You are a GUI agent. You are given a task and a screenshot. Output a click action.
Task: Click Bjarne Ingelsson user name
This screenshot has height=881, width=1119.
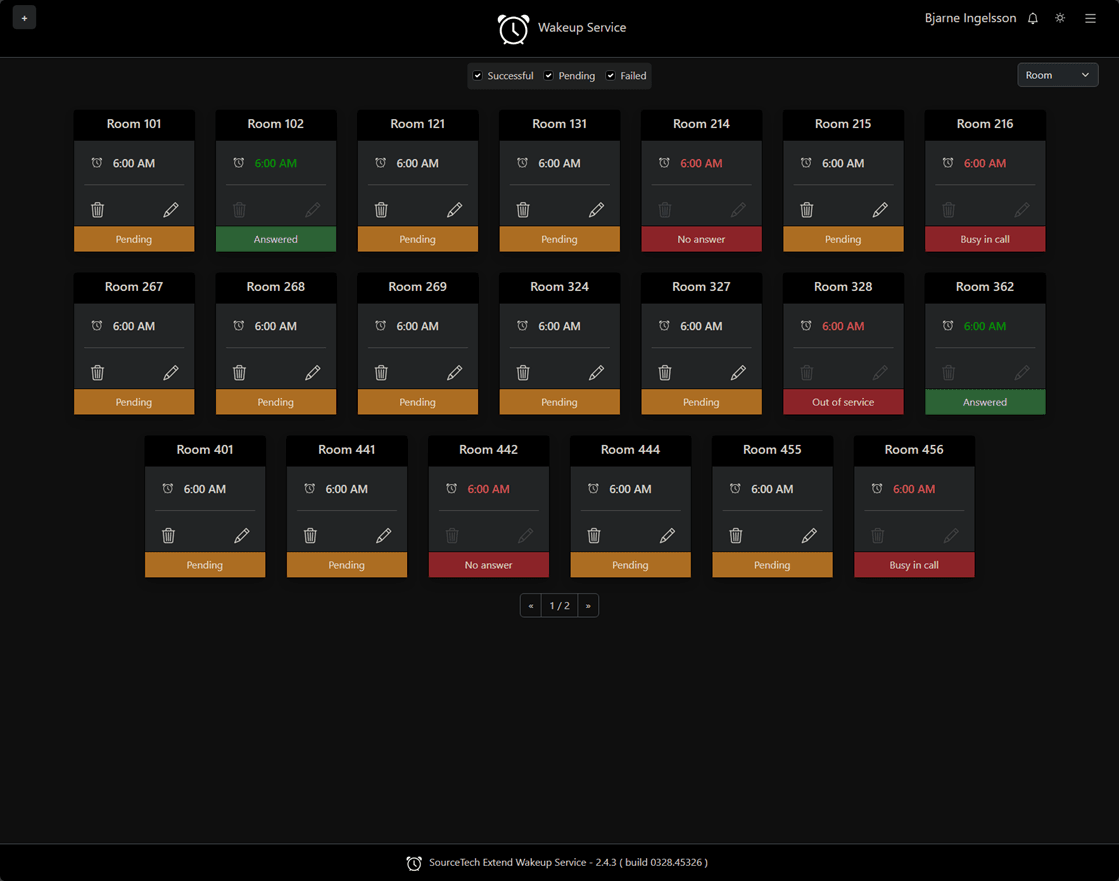pyautogui.click(x=969, y=18)
